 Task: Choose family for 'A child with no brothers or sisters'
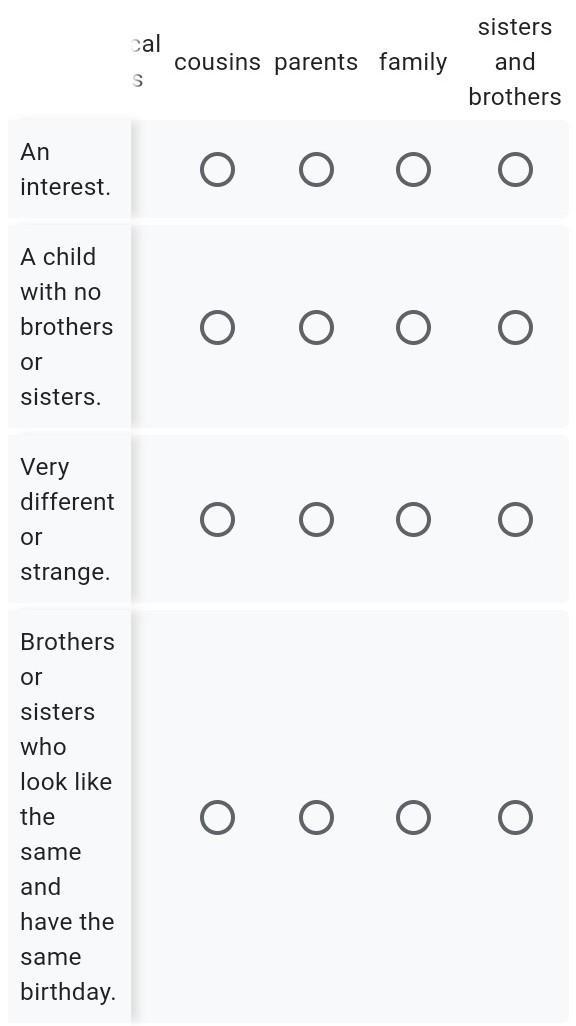[x=414, y=327]
